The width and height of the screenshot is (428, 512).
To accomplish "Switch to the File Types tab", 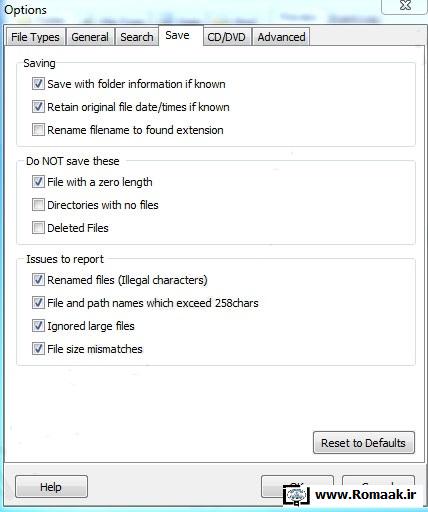I will point(35,37).
